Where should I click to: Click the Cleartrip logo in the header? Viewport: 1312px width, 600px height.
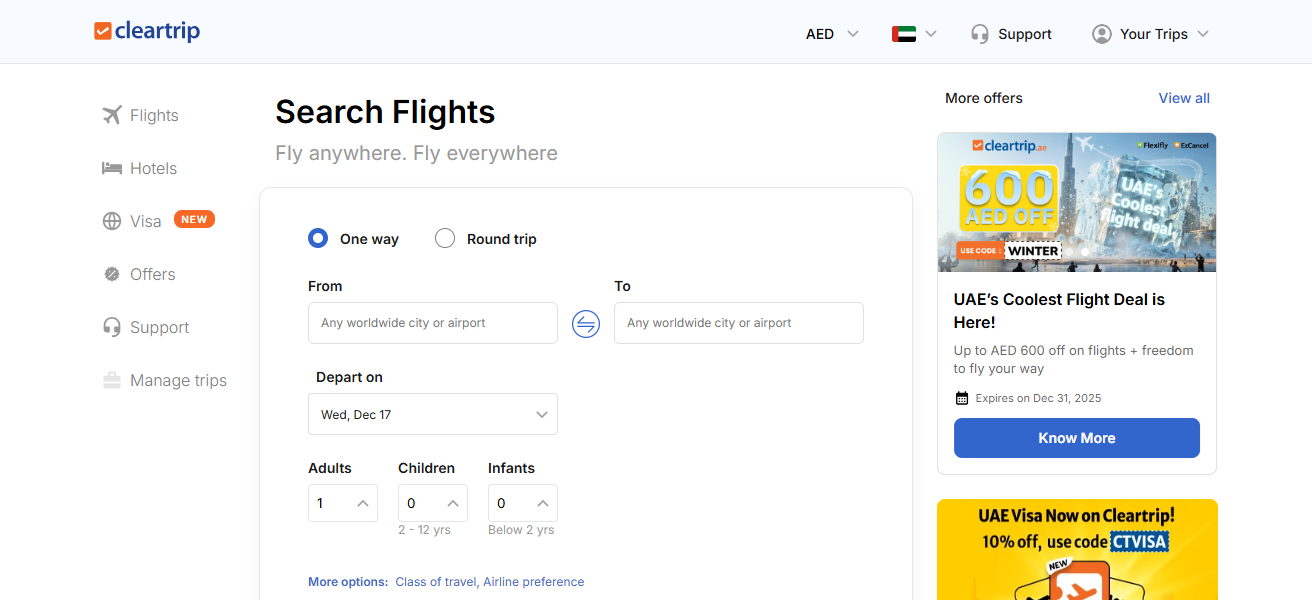146,31
